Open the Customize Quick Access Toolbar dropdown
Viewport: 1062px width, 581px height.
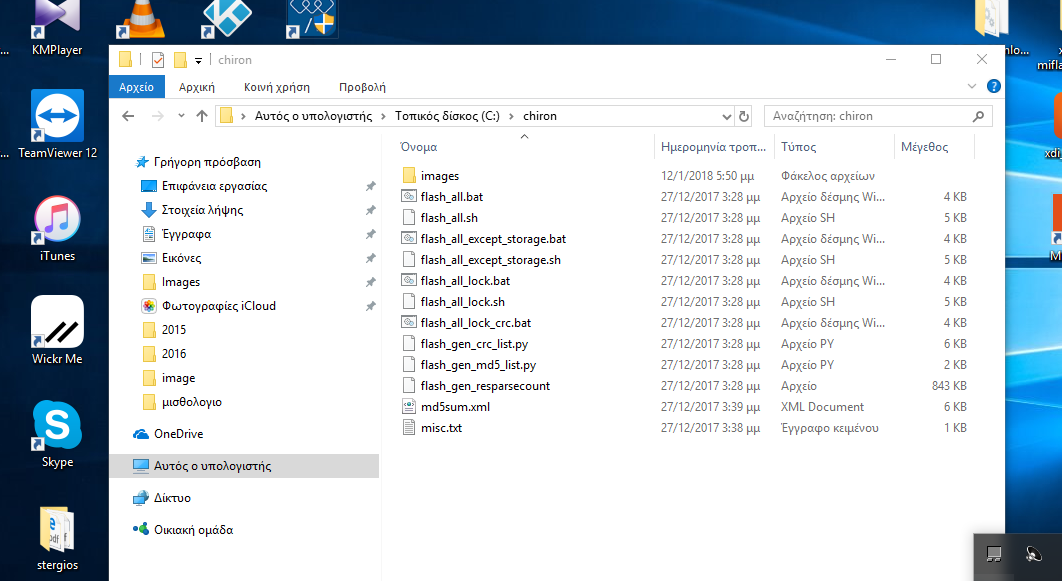(x=199, y=60)
